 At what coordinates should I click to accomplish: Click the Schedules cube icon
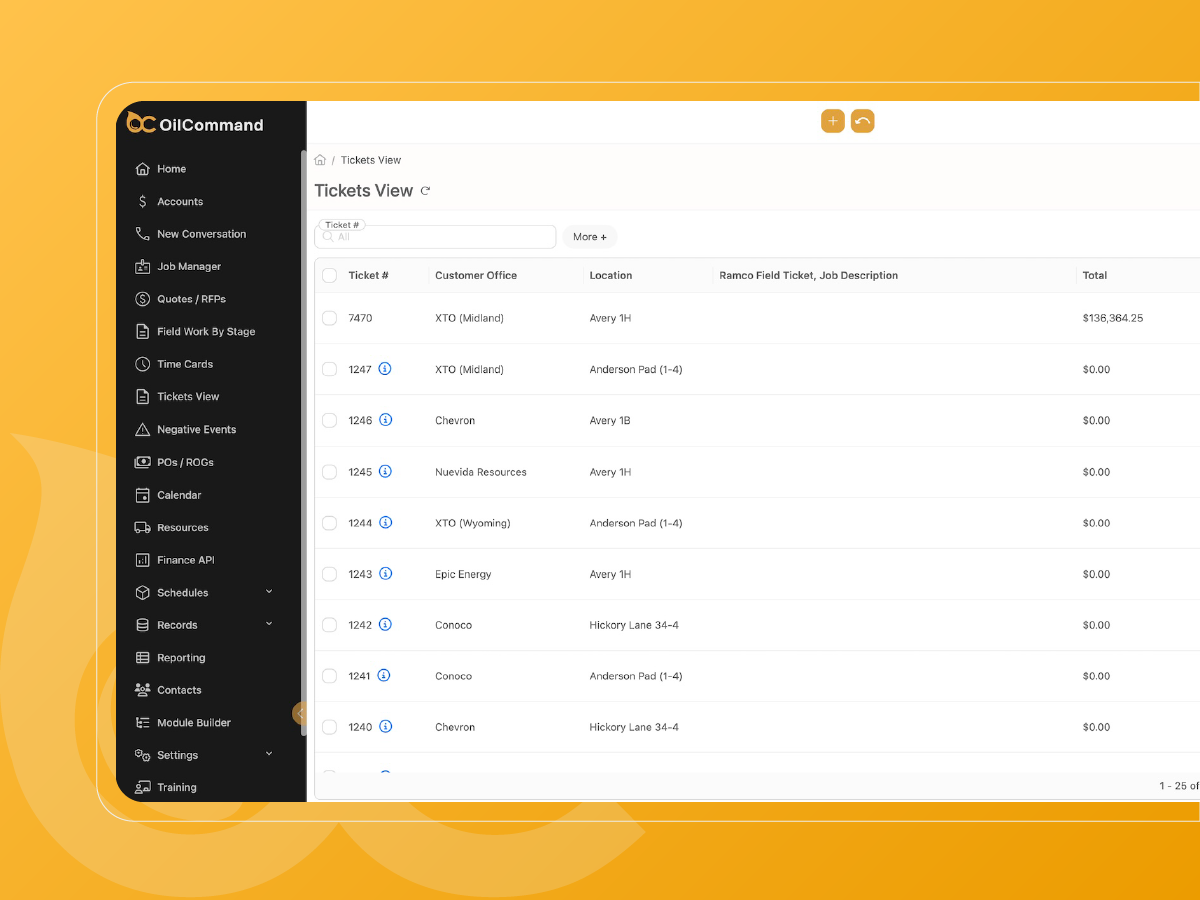[x=142, y=592]
